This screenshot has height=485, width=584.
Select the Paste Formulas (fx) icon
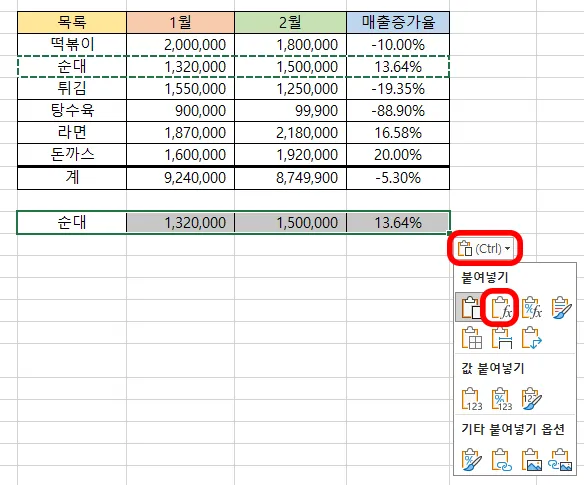coord(501,308)
